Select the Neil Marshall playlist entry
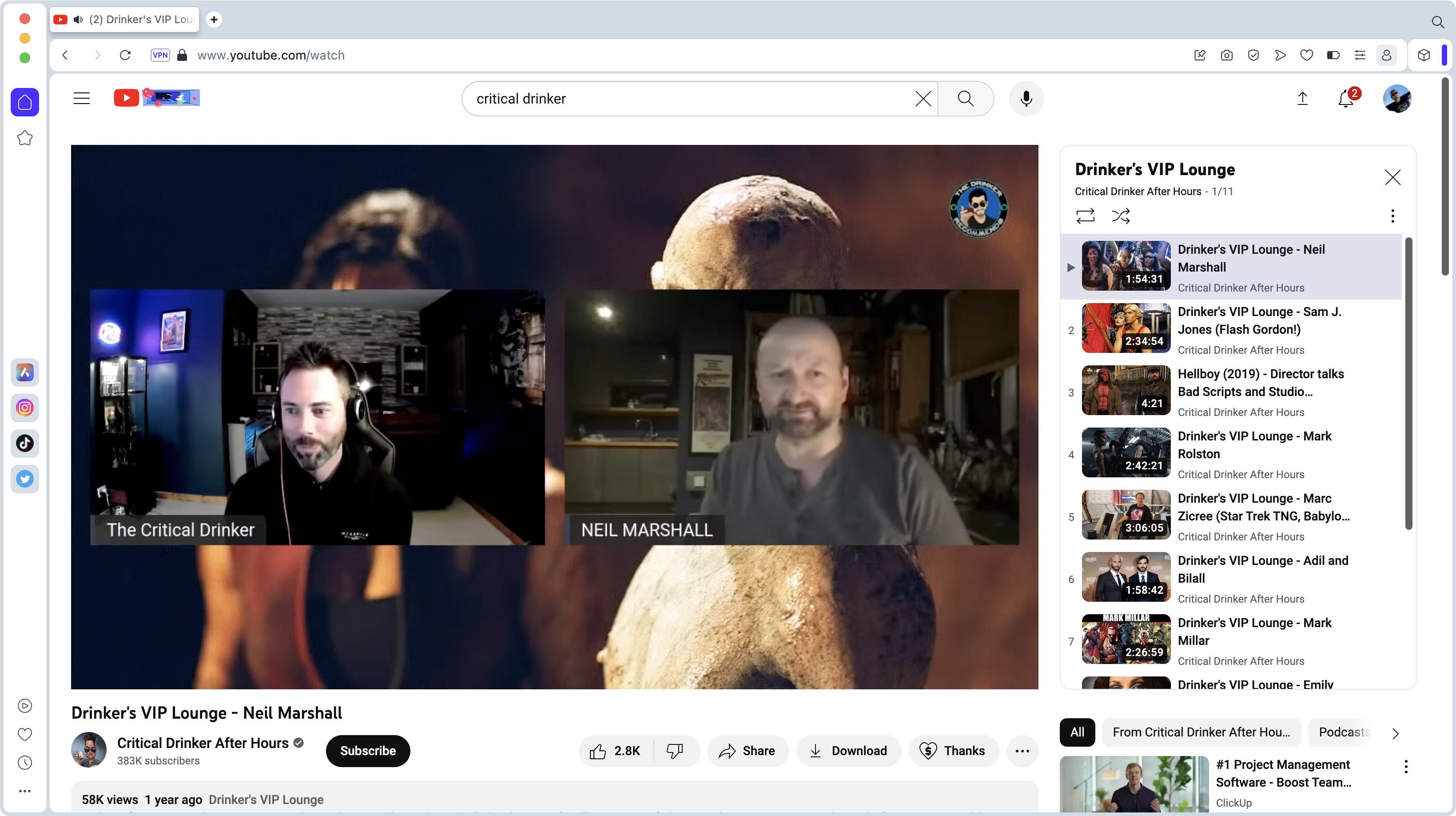Screen dimensions: 1456x816 1231,267
